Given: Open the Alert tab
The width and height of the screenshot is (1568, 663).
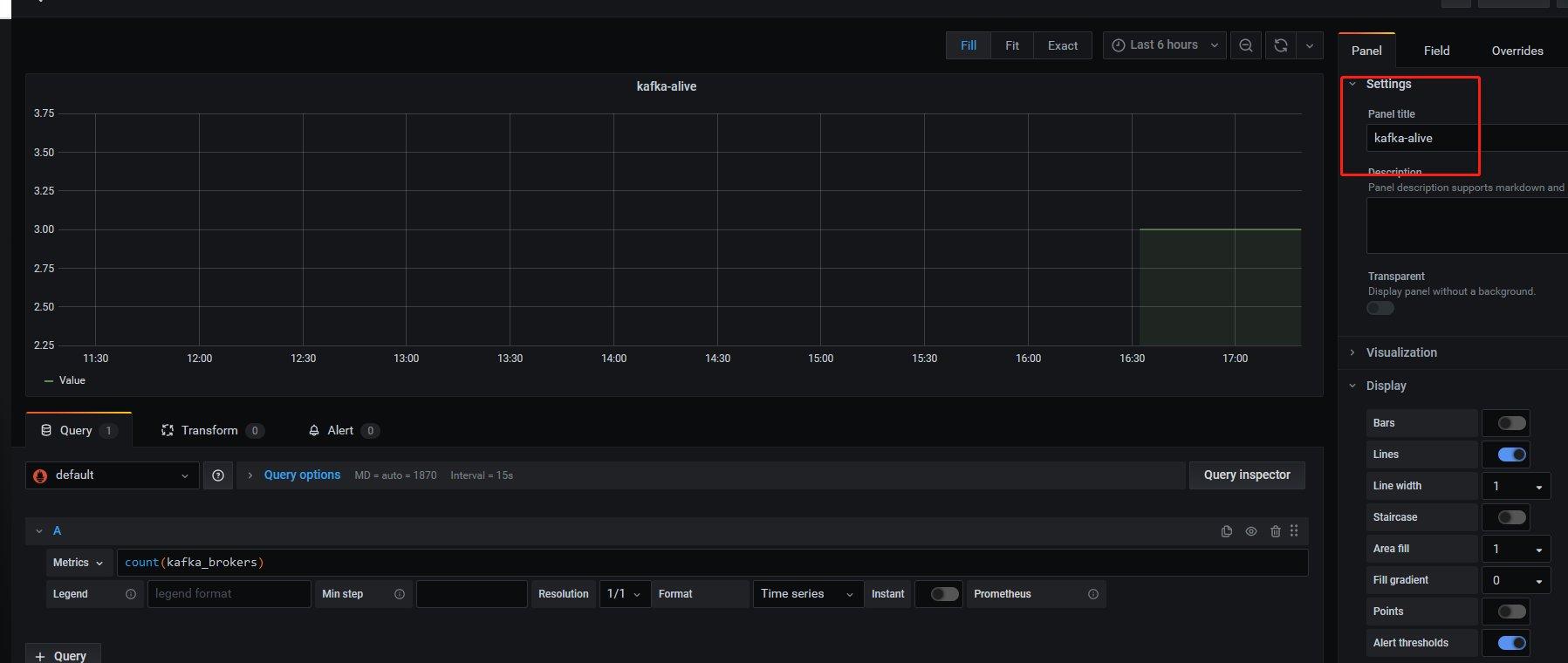Looking at the screenshot, I should click(x=344, y=430).
